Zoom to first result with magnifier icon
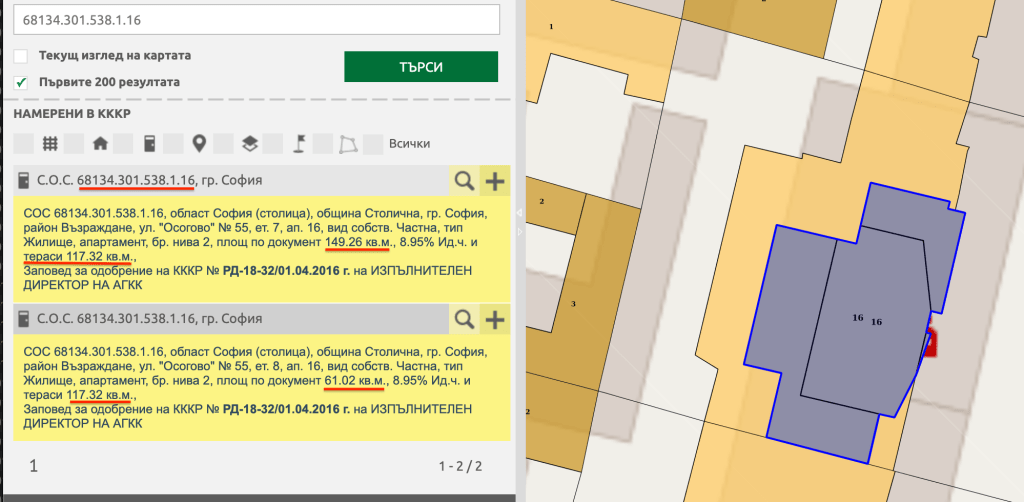 464,181
